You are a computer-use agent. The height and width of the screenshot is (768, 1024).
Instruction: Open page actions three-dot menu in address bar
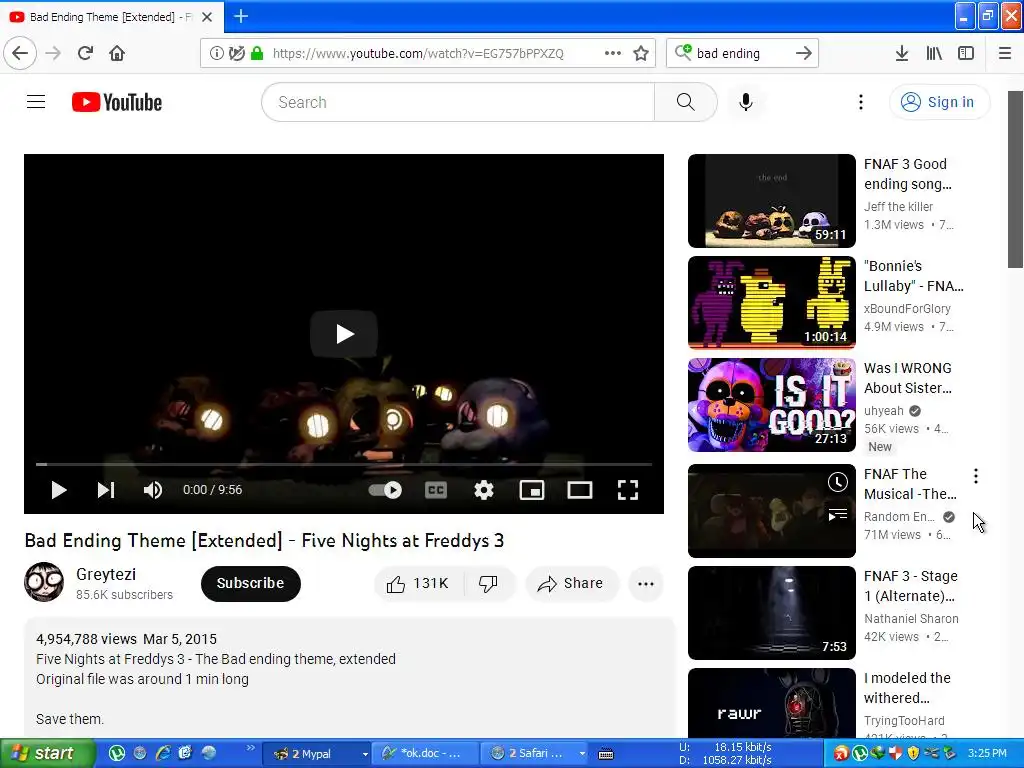(613, 53)
